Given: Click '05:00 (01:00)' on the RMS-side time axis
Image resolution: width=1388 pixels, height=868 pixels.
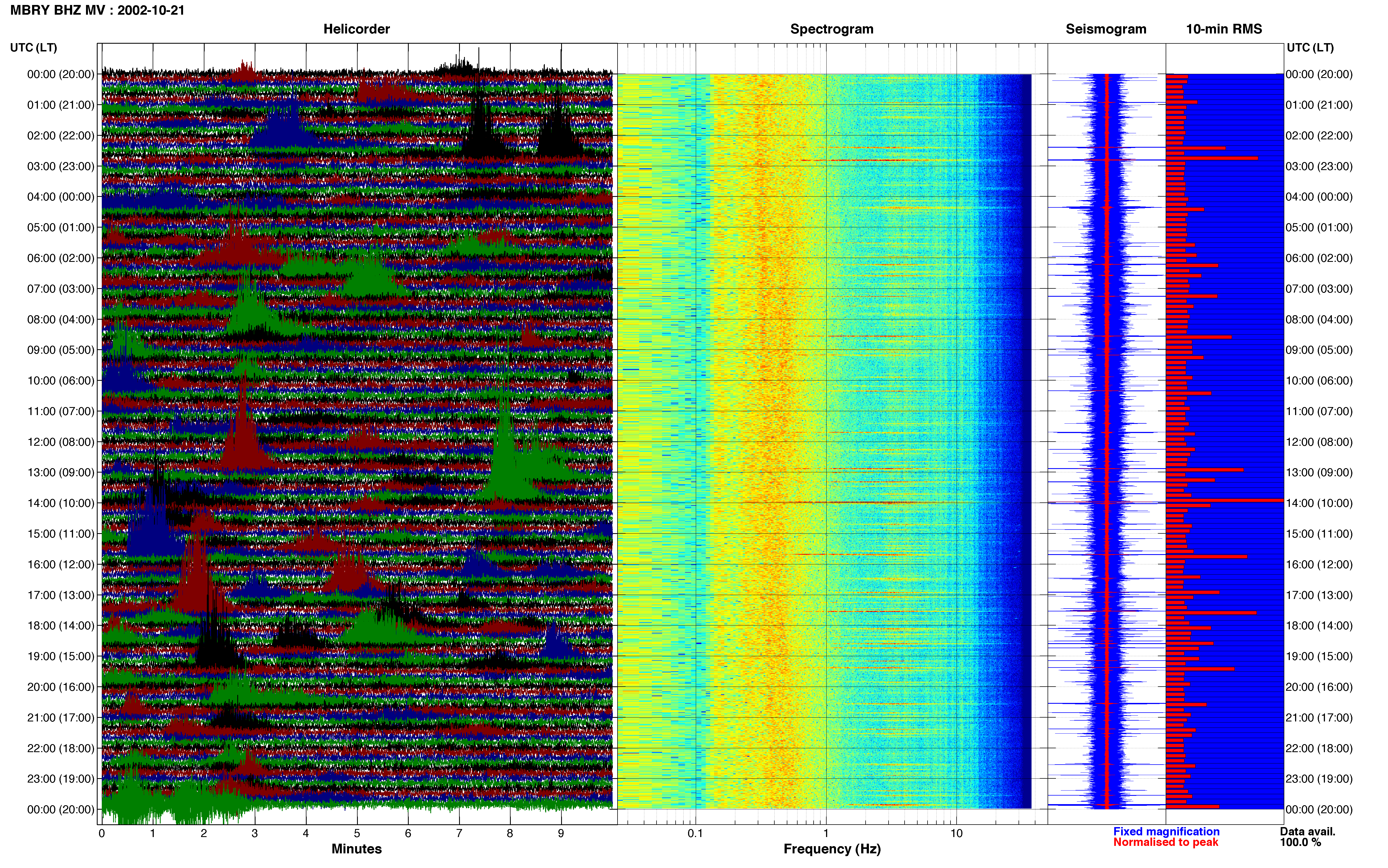Looking at the screenshot, I should [1319, 227].
